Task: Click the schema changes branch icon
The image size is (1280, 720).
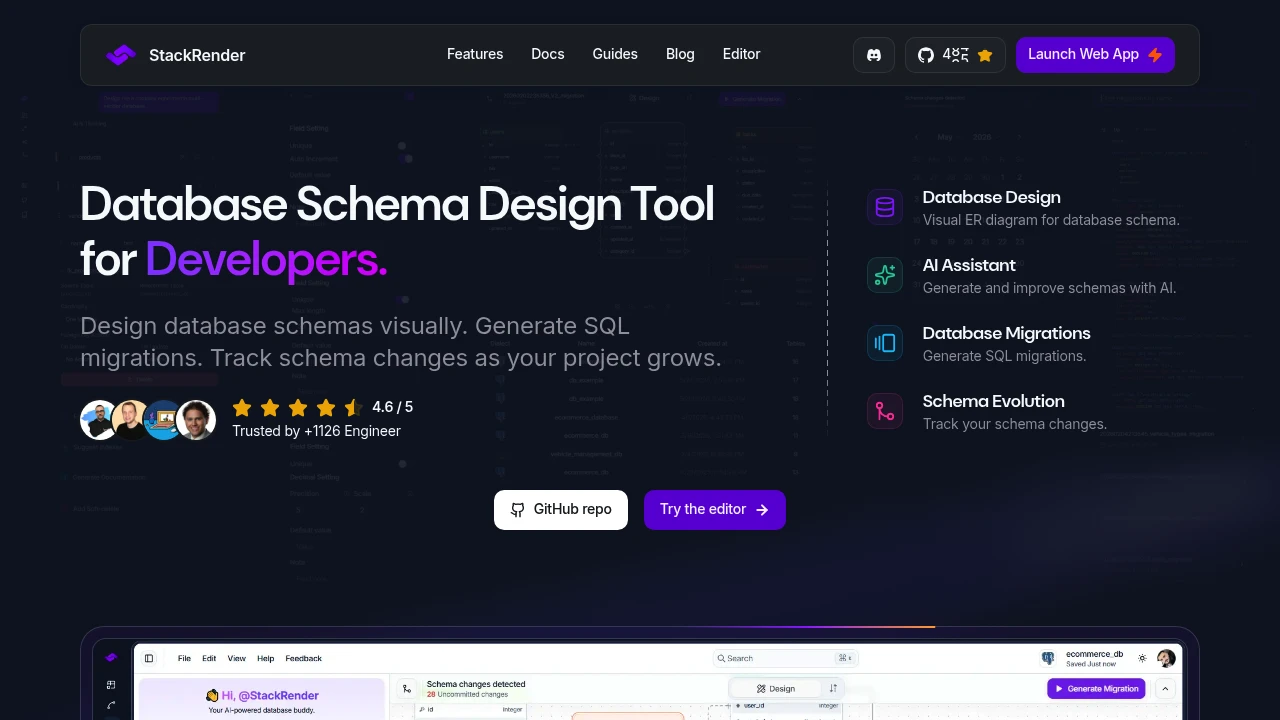Action: (407, 688)
